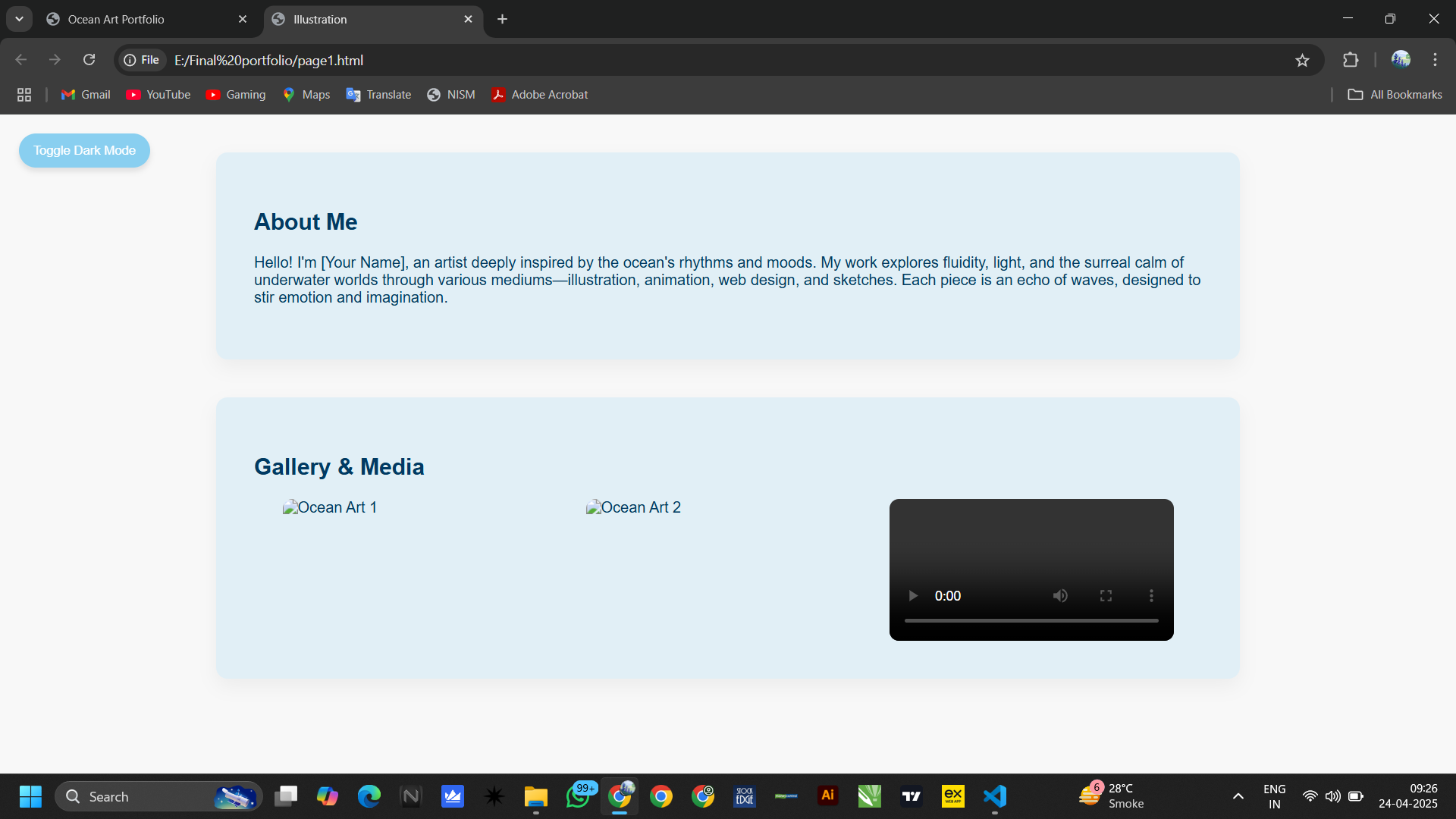This screenshot has width=1456, height=819.
Task: Open the Gmail bookmark
Action: click(86, 95)
